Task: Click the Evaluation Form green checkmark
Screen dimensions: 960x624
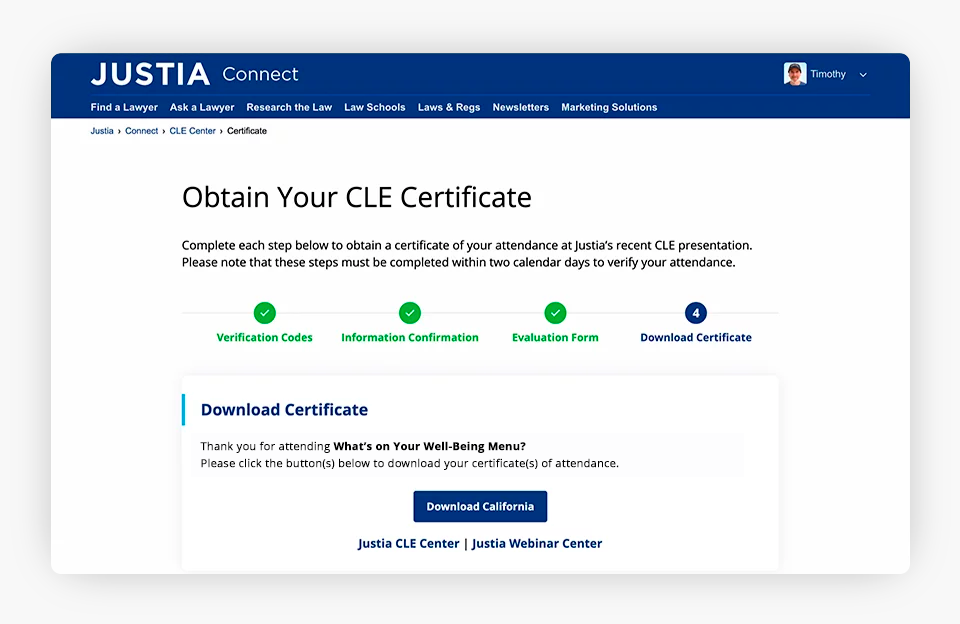Action: point(555,313)
